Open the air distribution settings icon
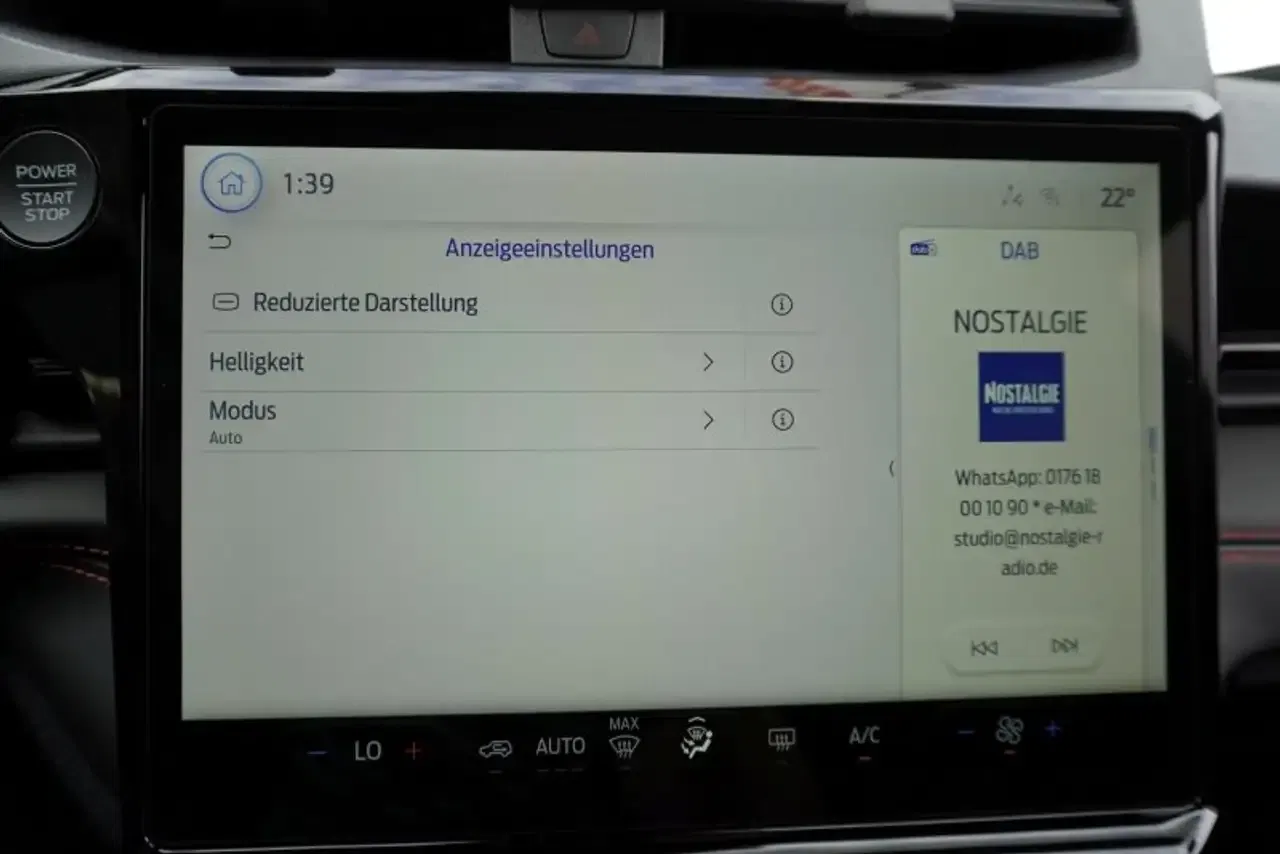 click(696, 739)
